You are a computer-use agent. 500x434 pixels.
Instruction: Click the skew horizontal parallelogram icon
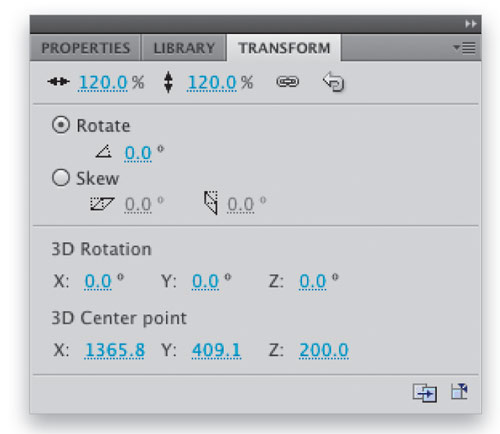pyautogui.click(x=102, y=204)
